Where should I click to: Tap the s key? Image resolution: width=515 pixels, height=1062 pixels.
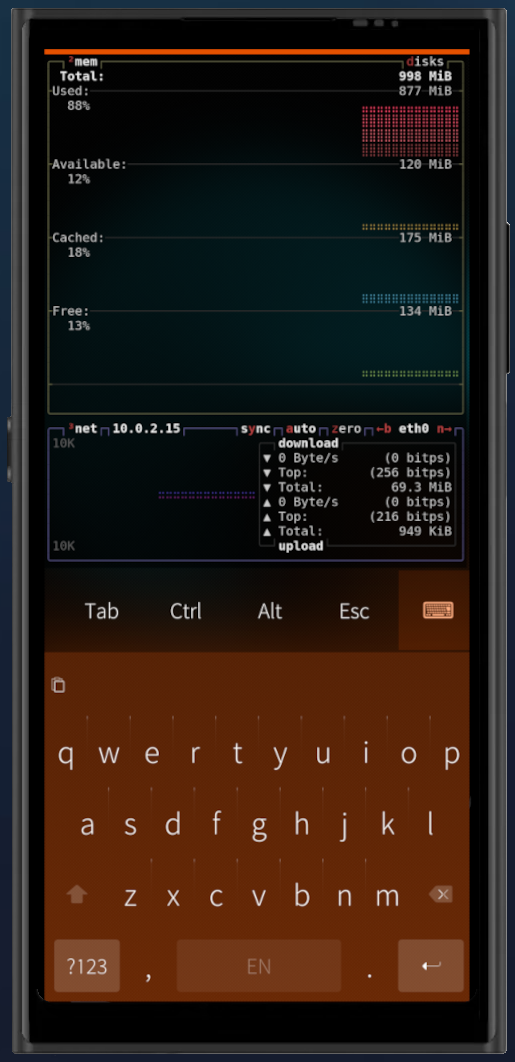(x=130, y=825)
